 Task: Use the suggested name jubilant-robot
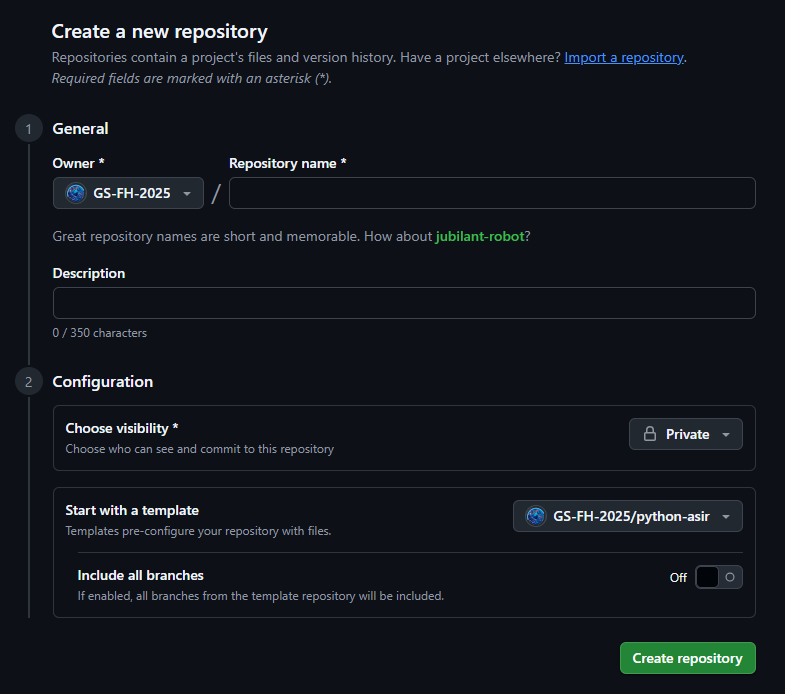480,236
